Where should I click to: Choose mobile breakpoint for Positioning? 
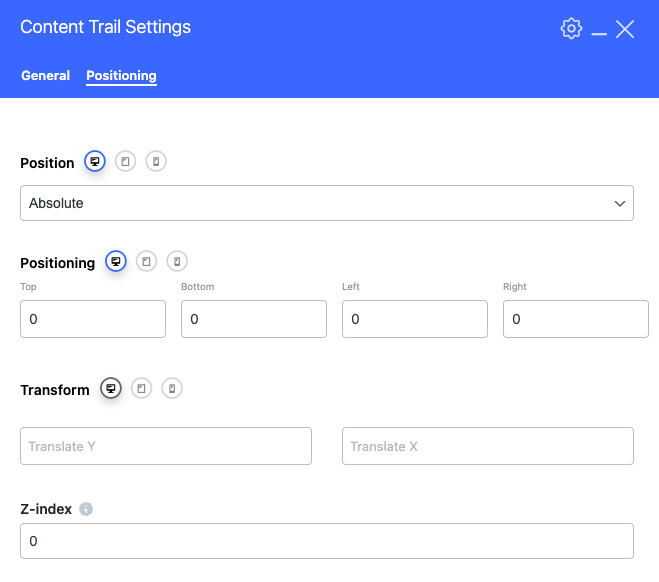pyautogui.click(x=176, y=262)
